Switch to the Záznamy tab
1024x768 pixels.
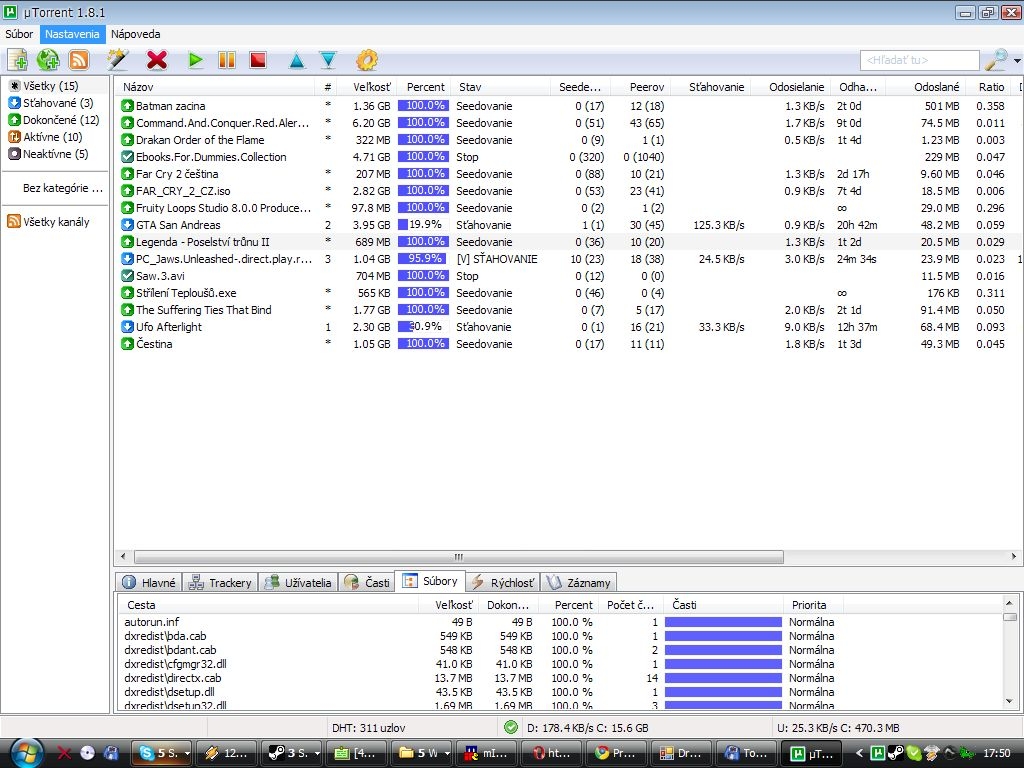coord(579,583)
